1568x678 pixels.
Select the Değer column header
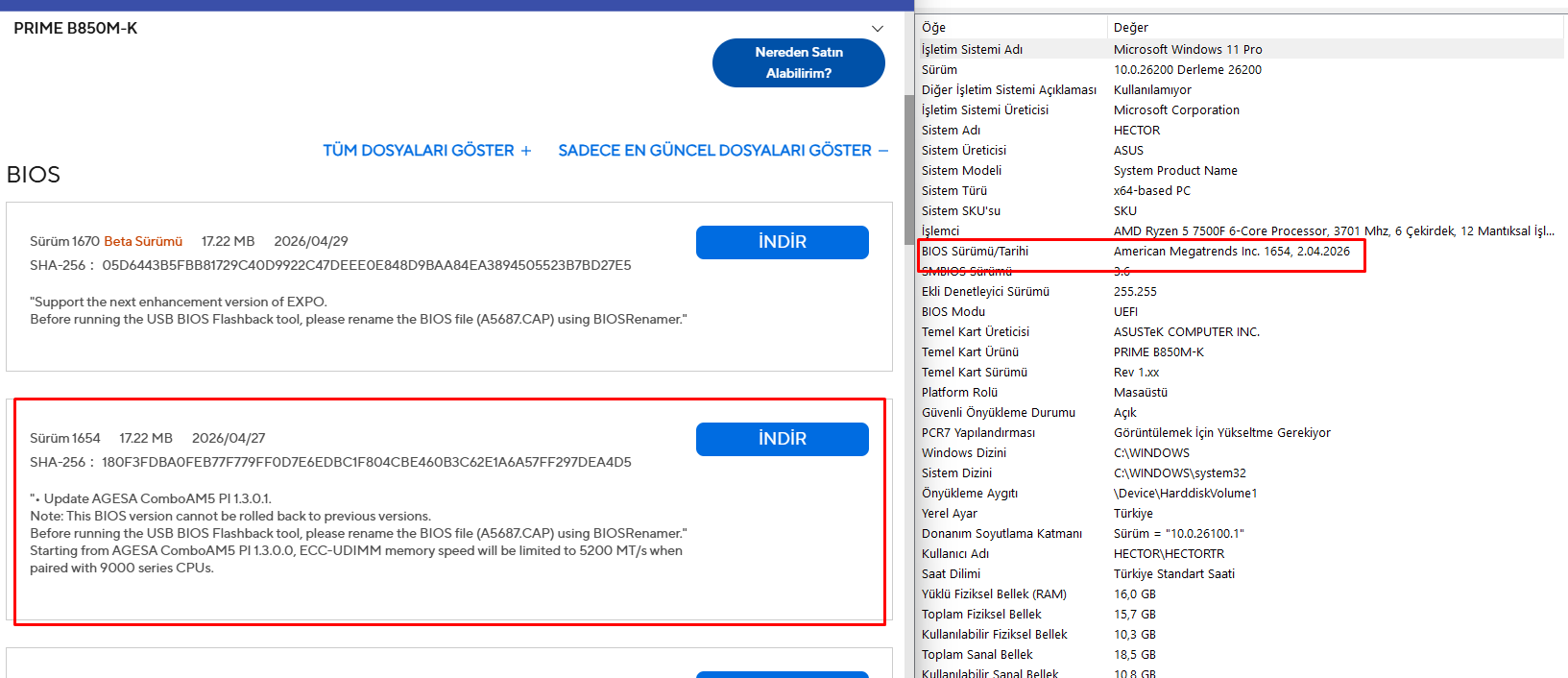tap(1337, 28)
